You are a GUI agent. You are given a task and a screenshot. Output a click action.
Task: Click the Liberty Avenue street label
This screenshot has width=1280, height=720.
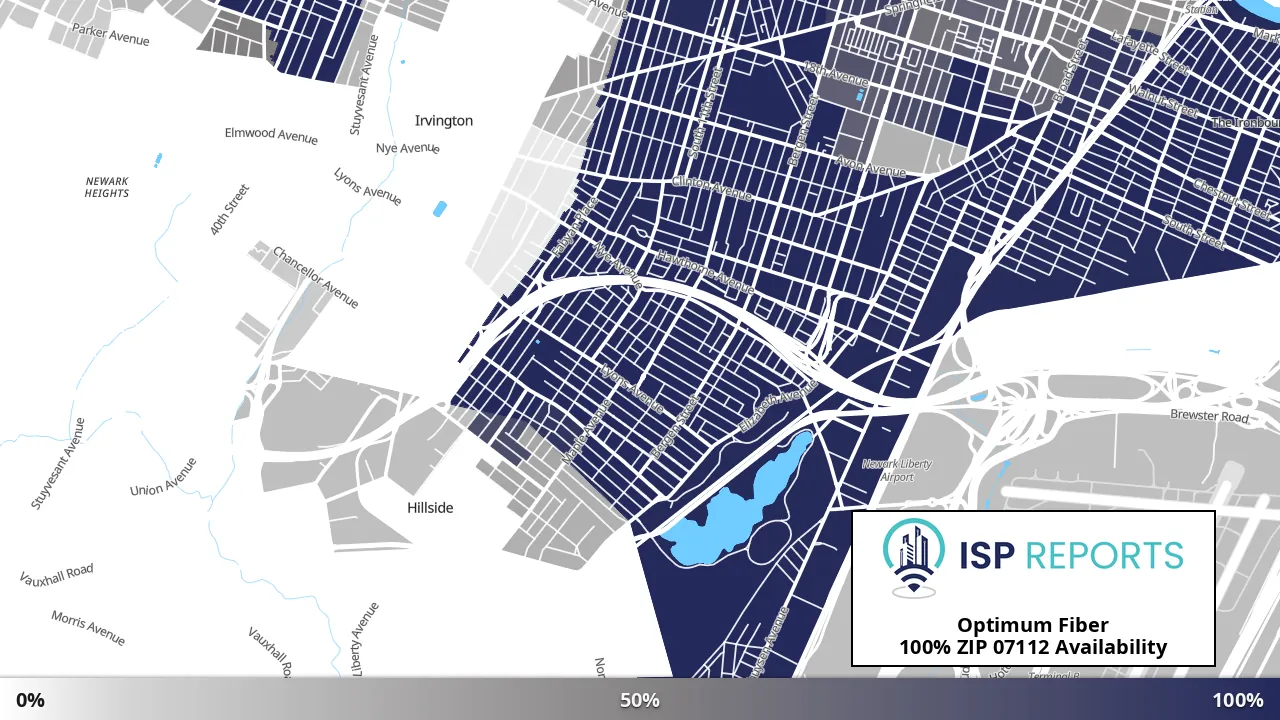tap(365, 638)
